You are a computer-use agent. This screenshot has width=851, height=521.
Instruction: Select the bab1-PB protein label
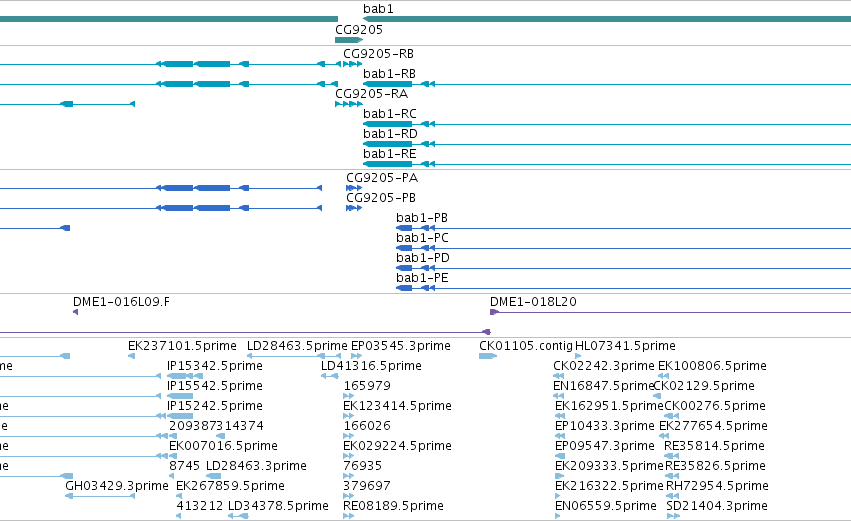pos(422,218)
